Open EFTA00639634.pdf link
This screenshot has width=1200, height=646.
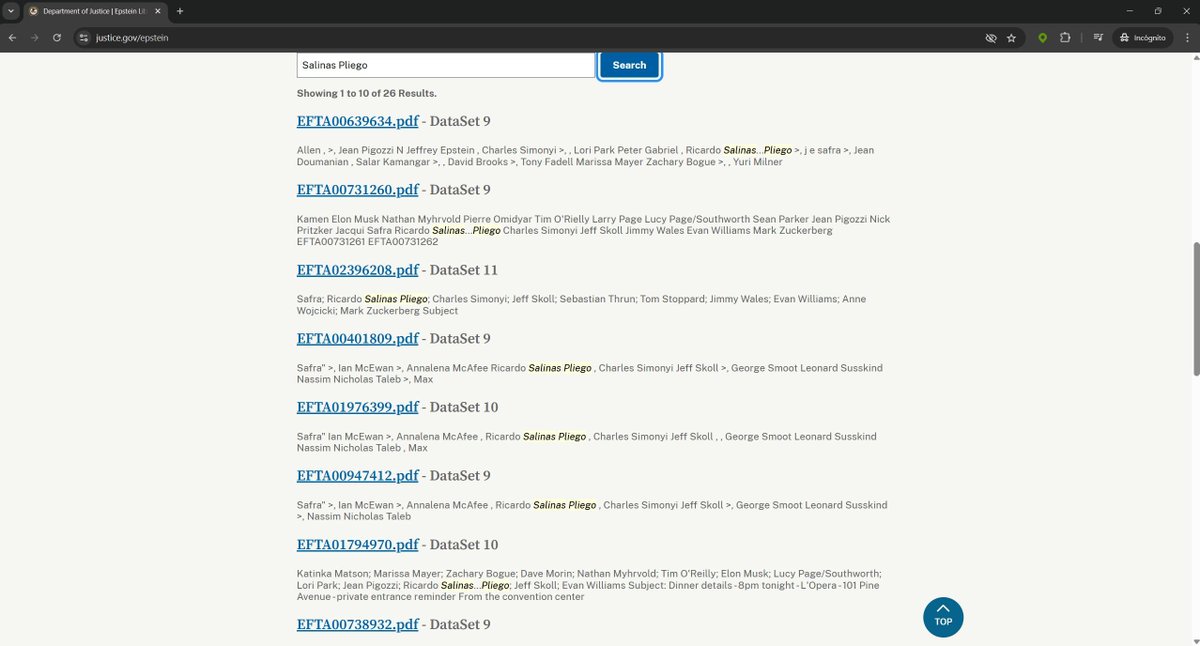[357, 121]
